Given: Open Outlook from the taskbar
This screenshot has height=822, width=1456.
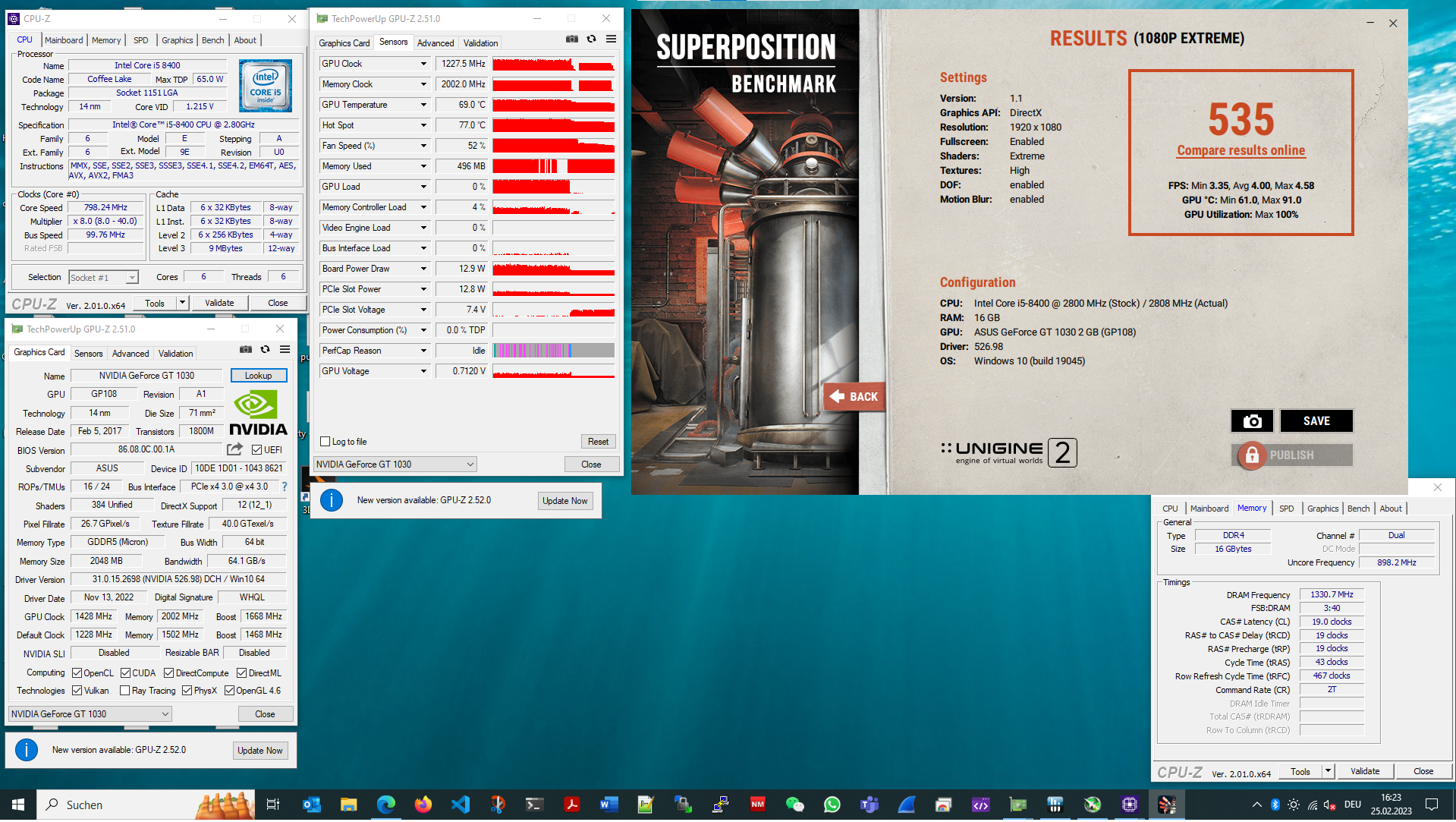Looking at the screenshot, I should [x=311, y=805].
